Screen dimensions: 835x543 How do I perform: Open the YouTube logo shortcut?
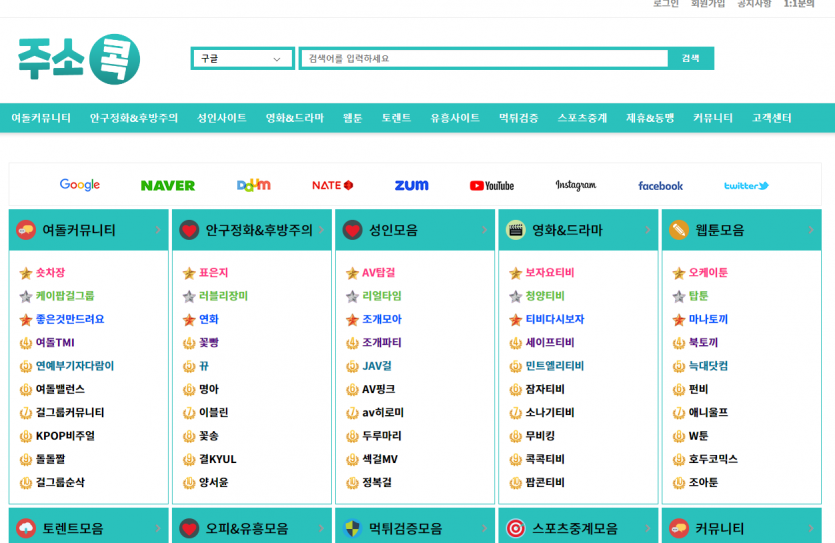pos(492,185)
